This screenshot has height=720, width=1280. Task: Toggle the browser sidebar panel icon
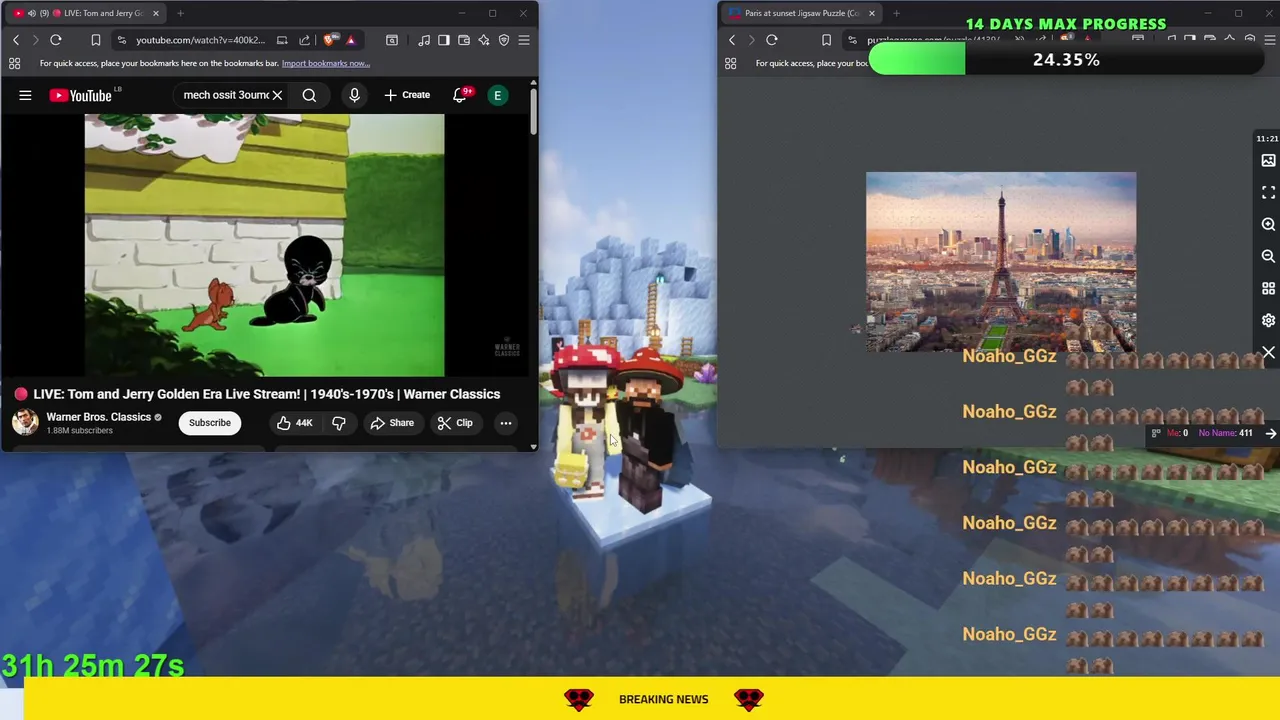point(444,40)
